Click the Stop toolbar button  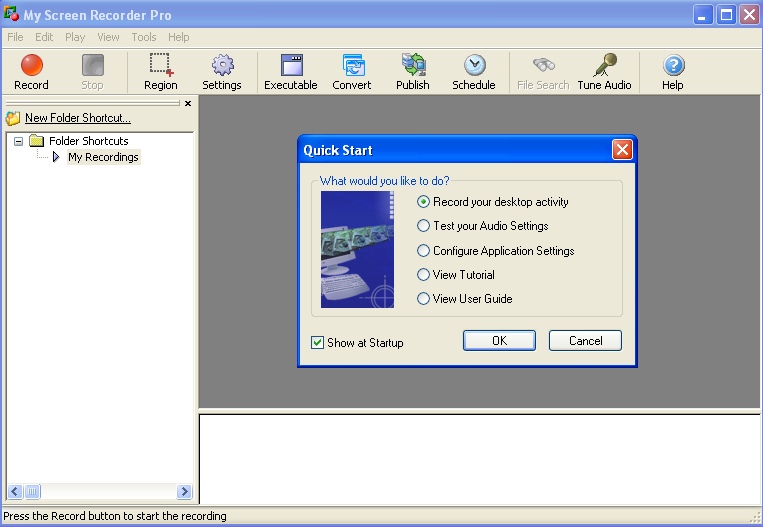(x=92, y=72)
